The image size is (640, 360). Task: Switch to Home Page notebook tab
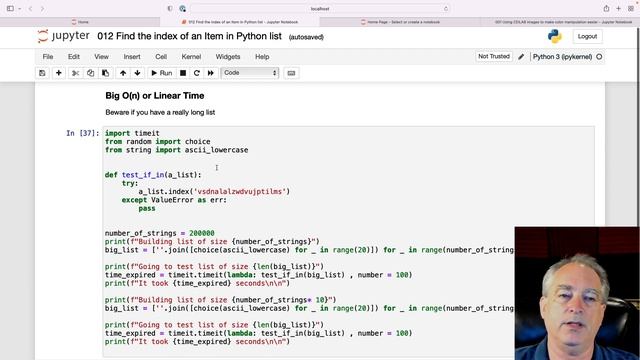tap(400, 22)
